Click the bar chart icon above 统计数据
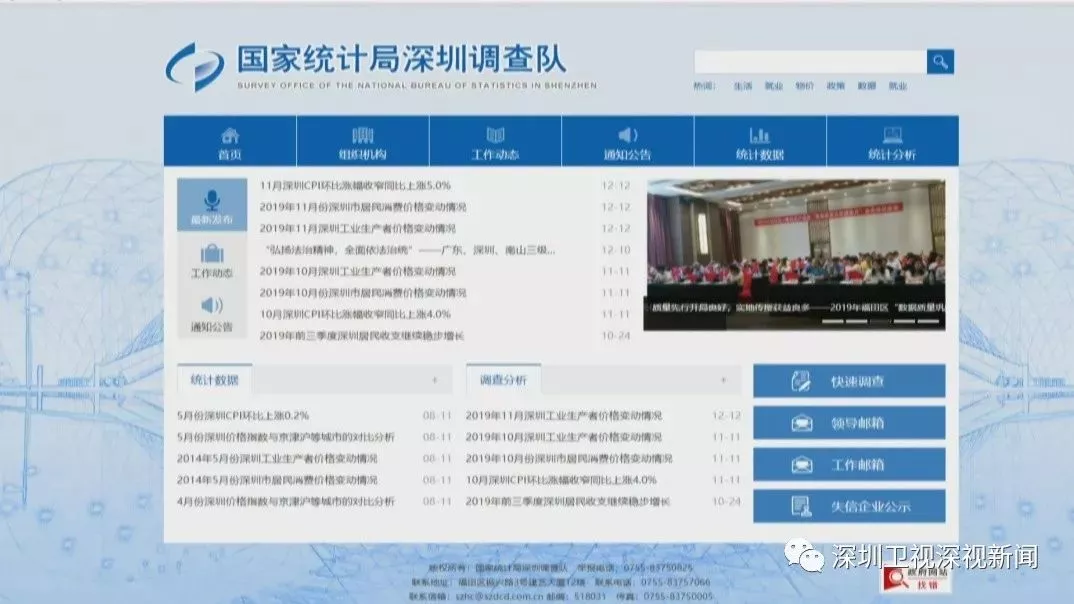This screenshot has height=604, width=1074. pos(759,135)
